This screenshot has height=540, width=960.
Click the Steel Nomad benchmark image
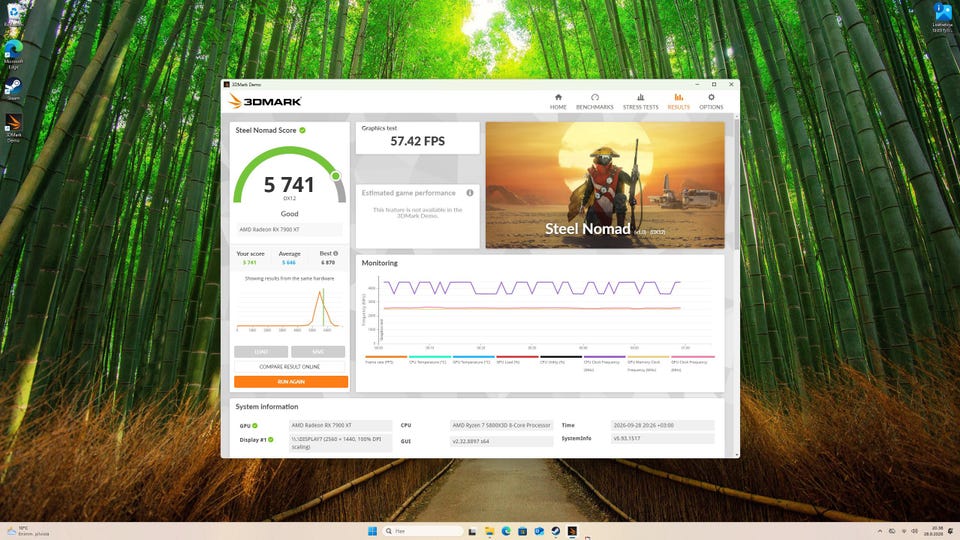pos(605,185)
